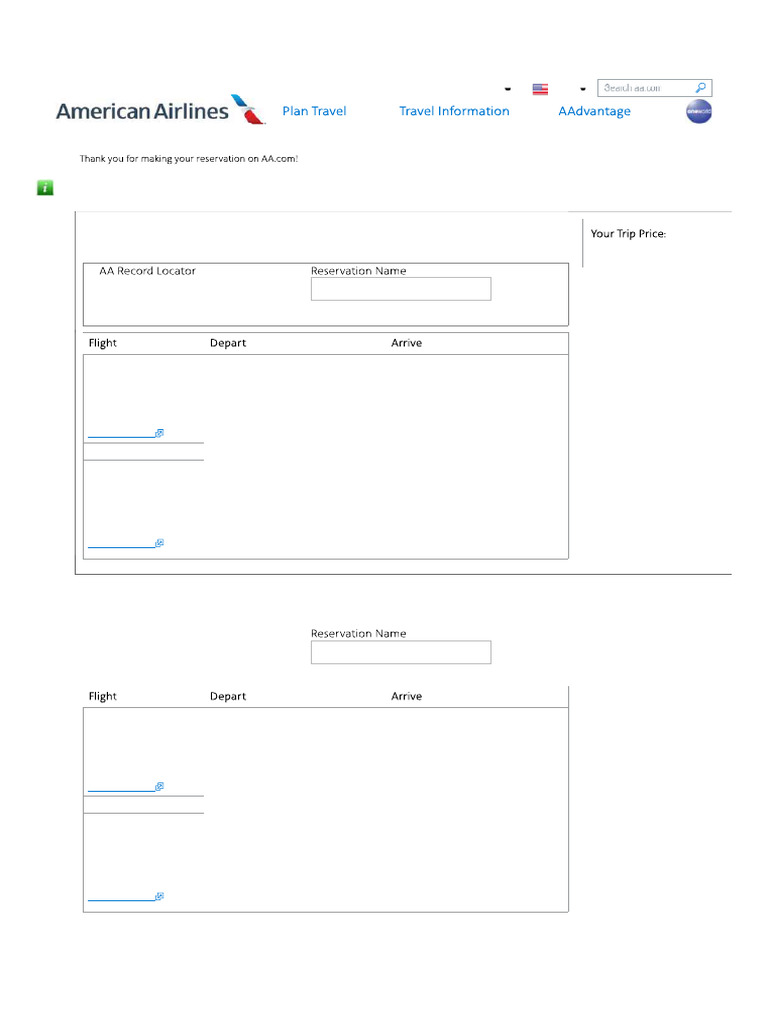Expand the dropdown arrow right of the flag
768x1024 pixels.
(x=583, y=89)
